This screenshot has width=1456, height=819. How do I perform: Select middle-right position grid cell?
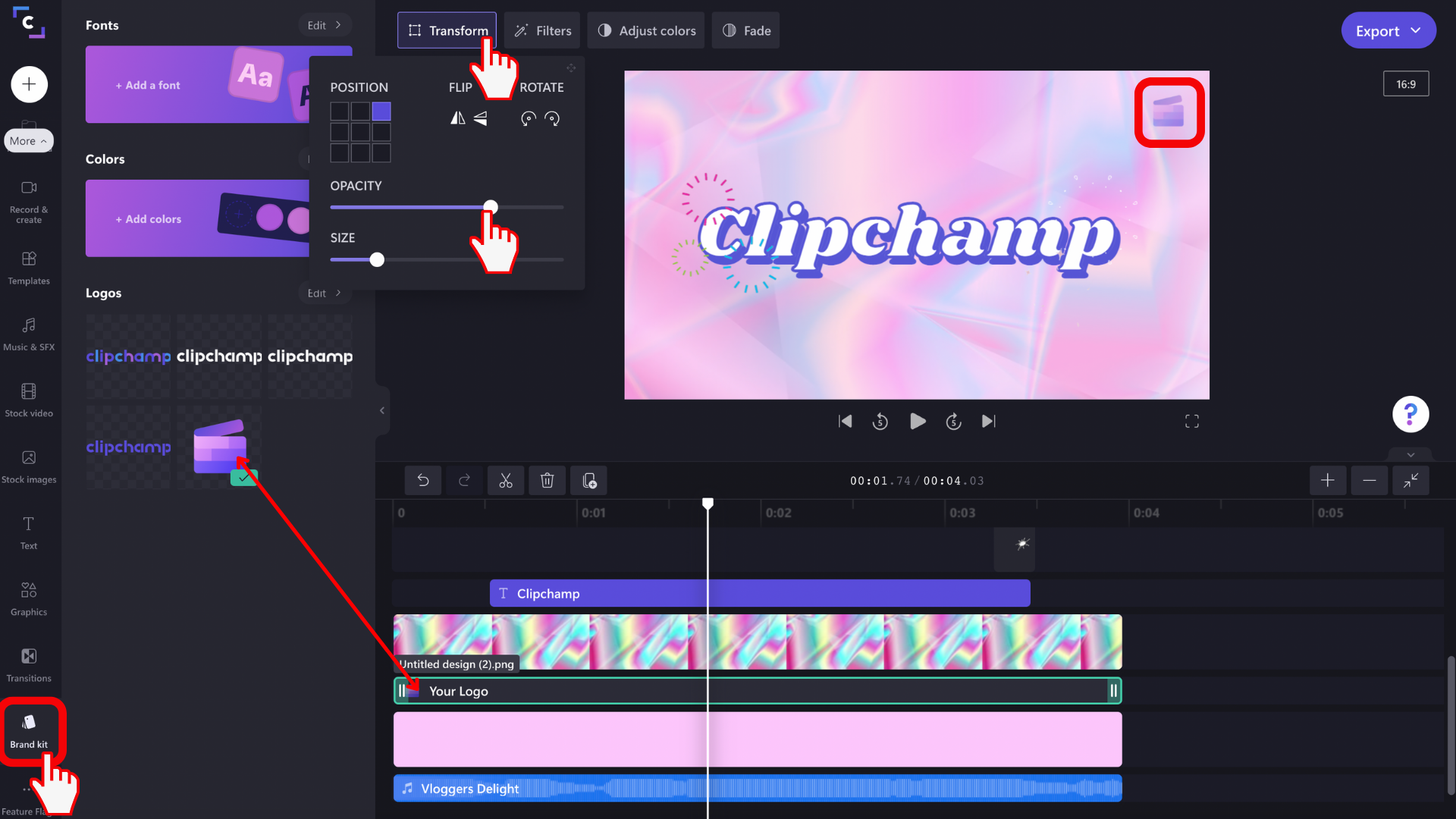click(x=381, y=132)
